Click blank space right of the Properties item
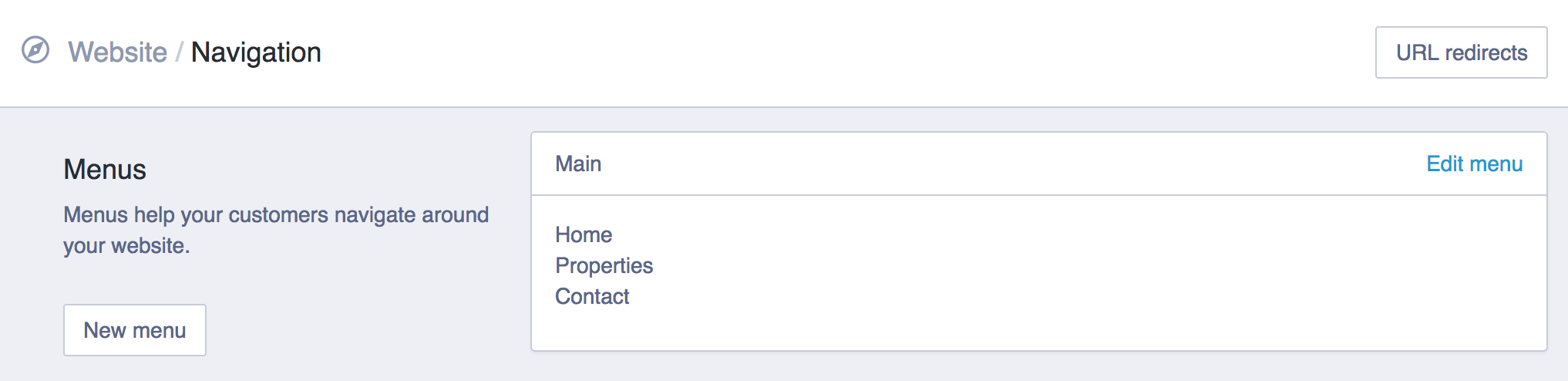 click(1002, 265)
